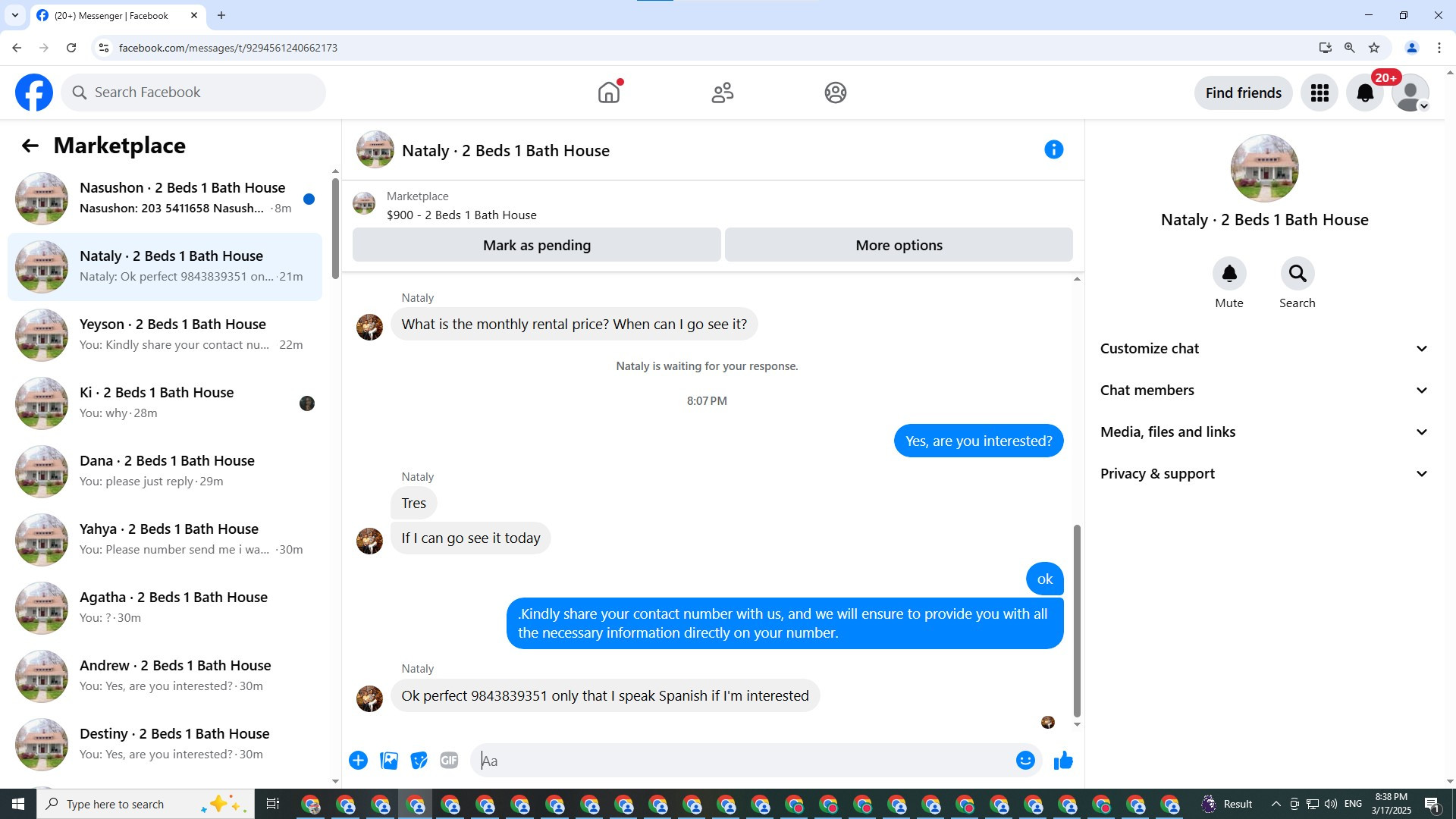Viewport: 1456px width, 819px height.
Task: Open Destiny conversation
Action: pyautogui.click(x=165, y=745)
